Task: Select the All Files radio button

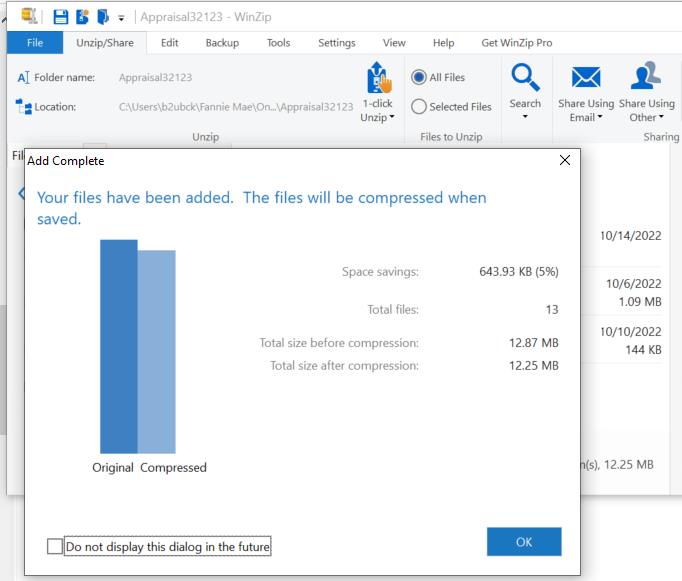Action: tap(419, 77)
